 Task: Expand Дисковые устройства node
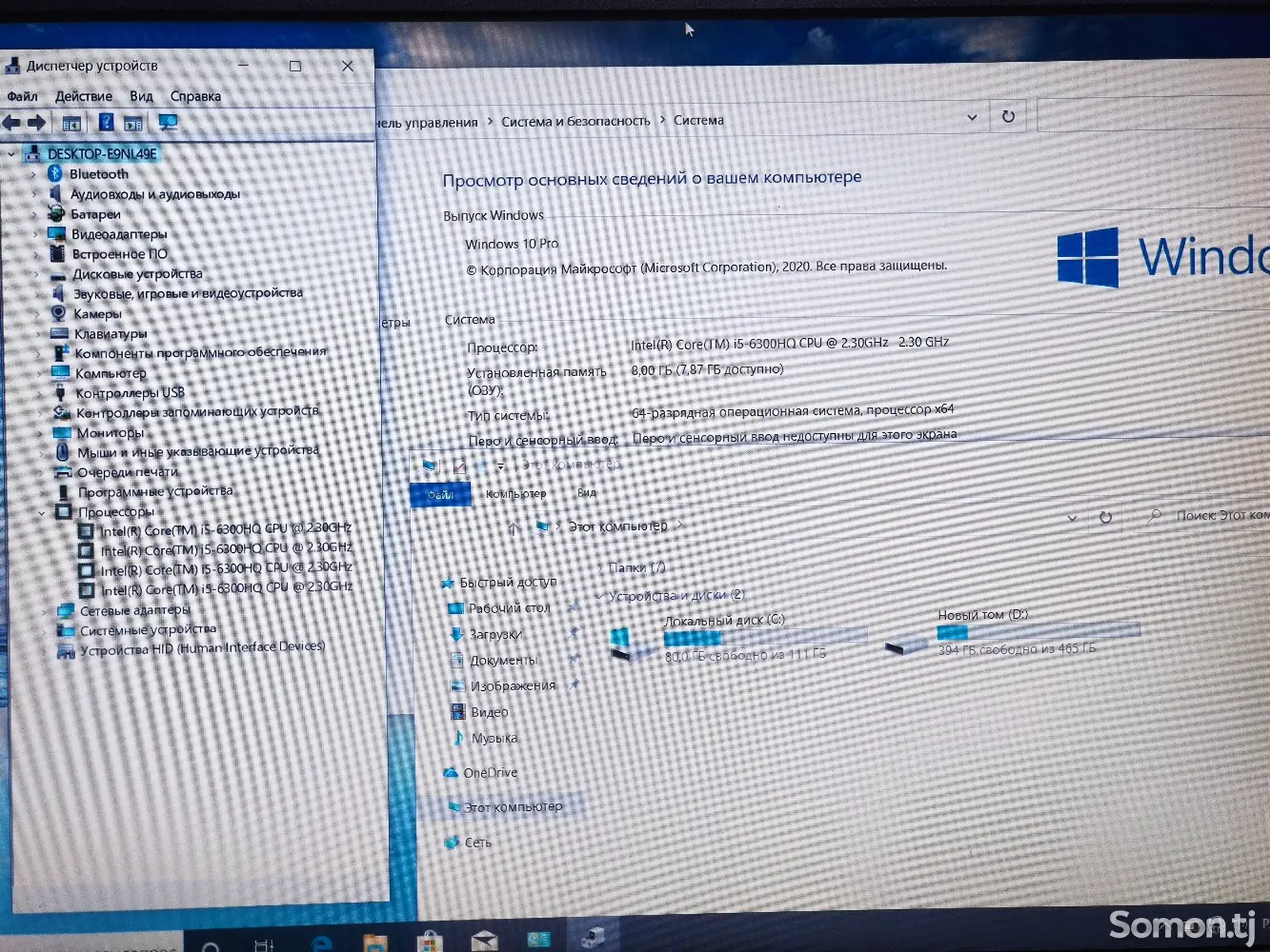point(36,274)
